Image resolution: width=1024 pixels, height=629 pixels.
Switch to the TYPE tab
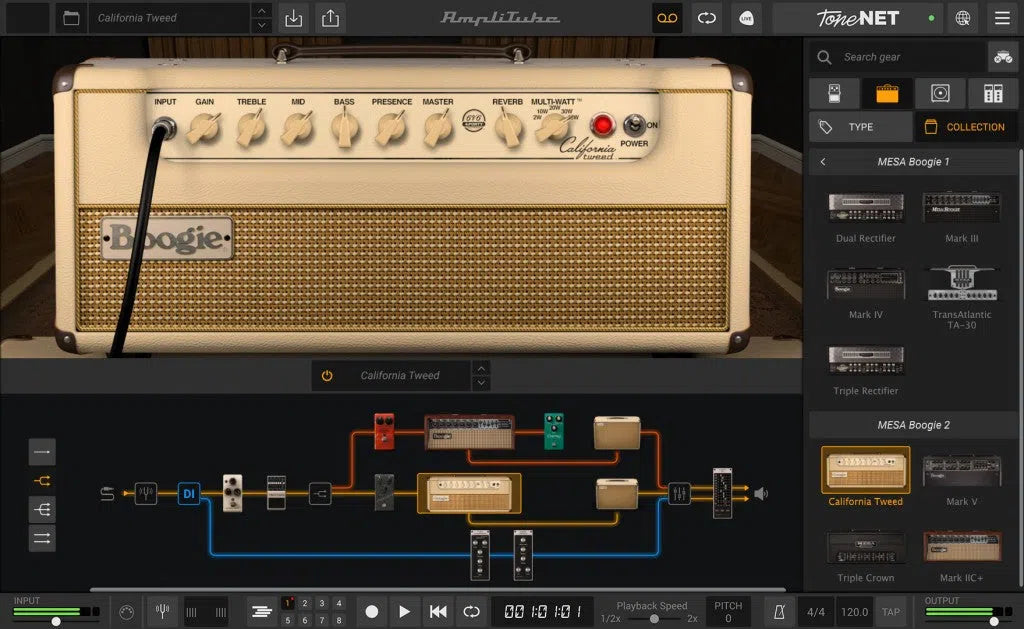point(859,126)
